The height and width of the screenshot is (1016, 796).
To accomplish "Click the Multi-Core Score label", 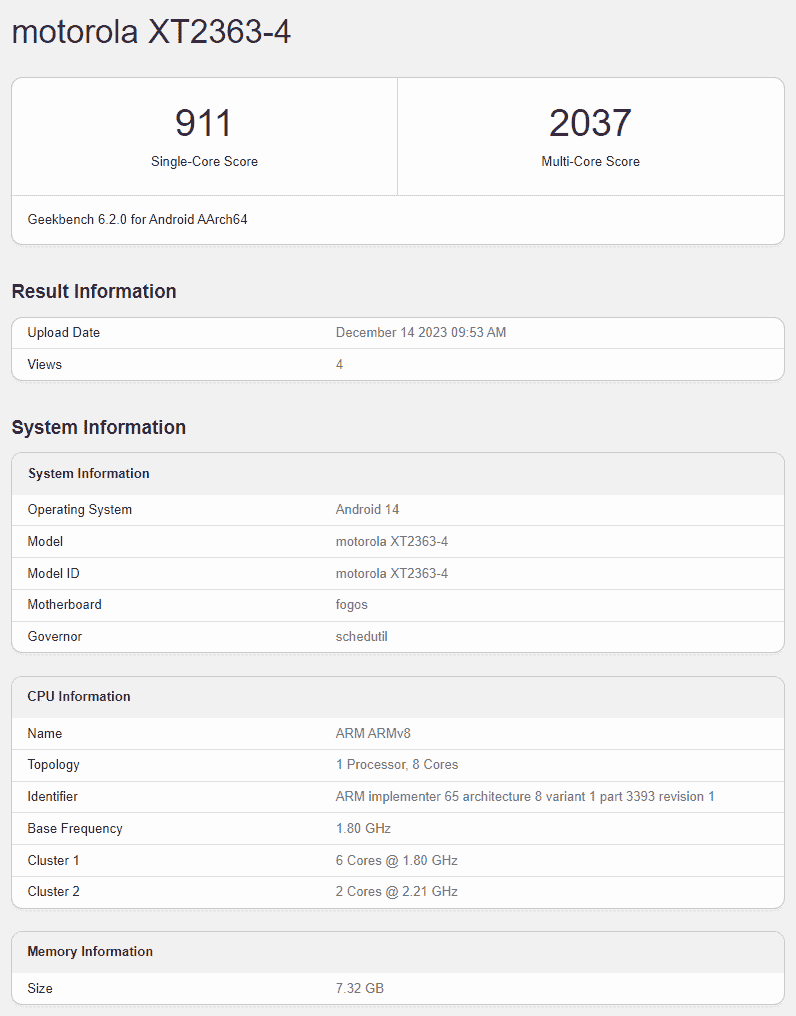I will 590,161.
